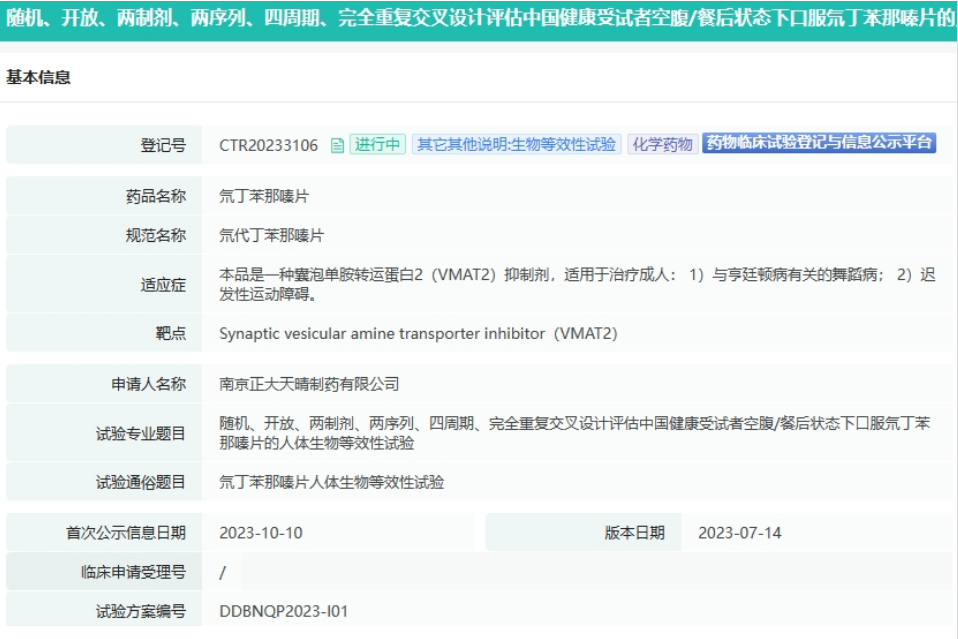This screenshot has height=639, width=958.
Task: Click the 试验专业题目 field label
Action: [x=141, y=433]
